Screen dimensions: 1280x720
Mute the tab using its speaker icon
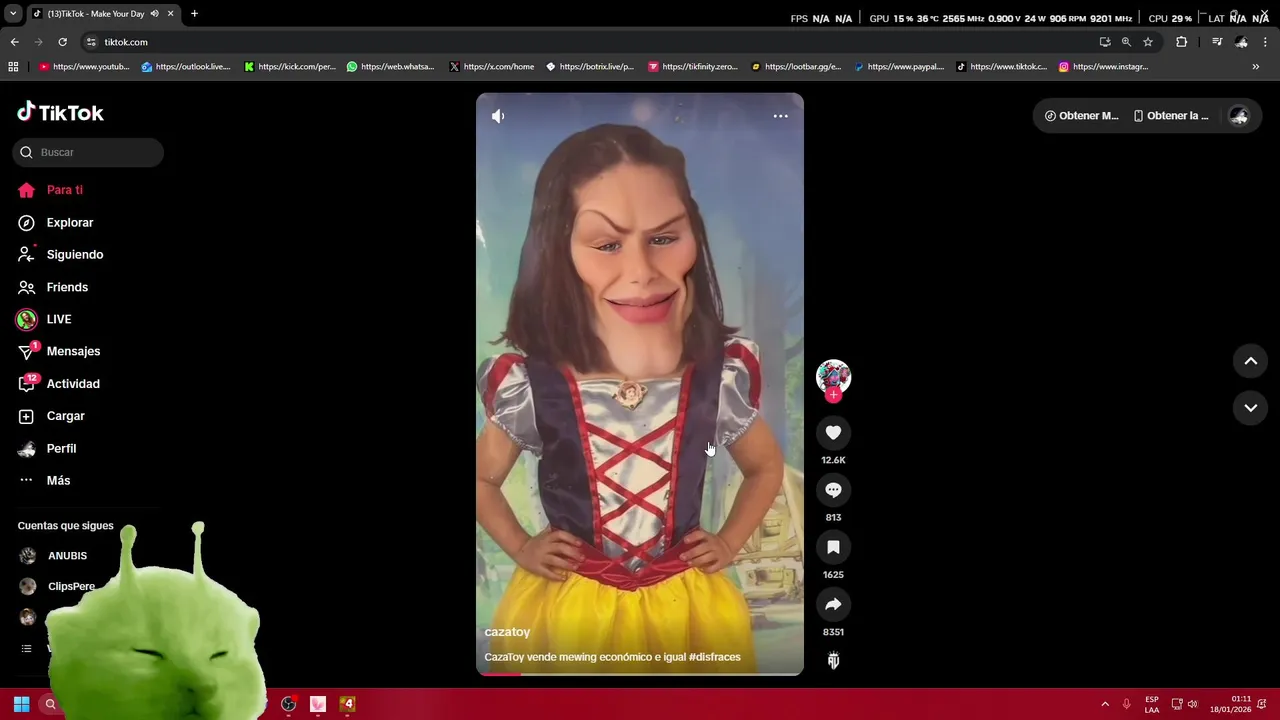(x=155, y=14)
